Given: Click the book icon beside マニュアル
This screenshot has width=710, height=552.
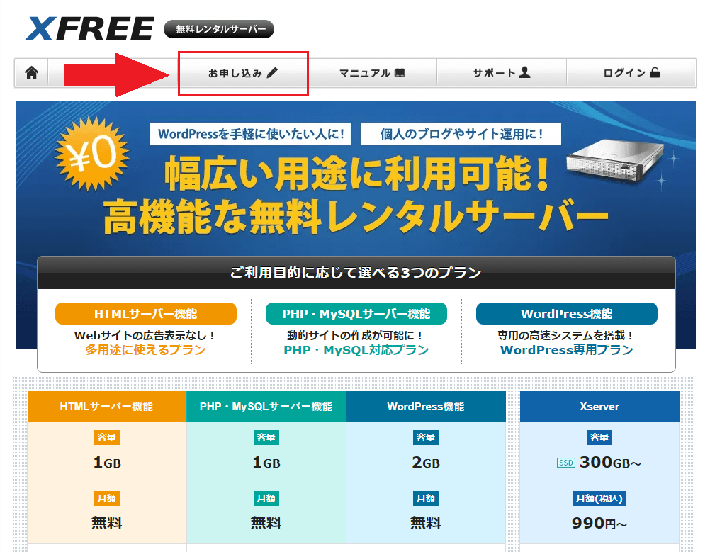Looking at the screenshot, I should coord(399,72).
